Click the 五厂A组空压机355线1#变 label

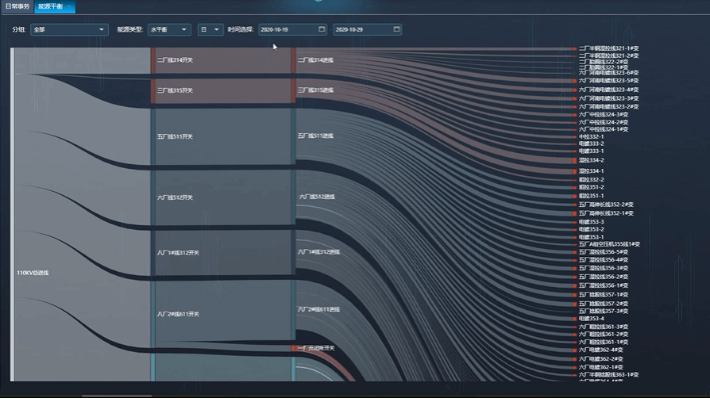coord(609,245)
